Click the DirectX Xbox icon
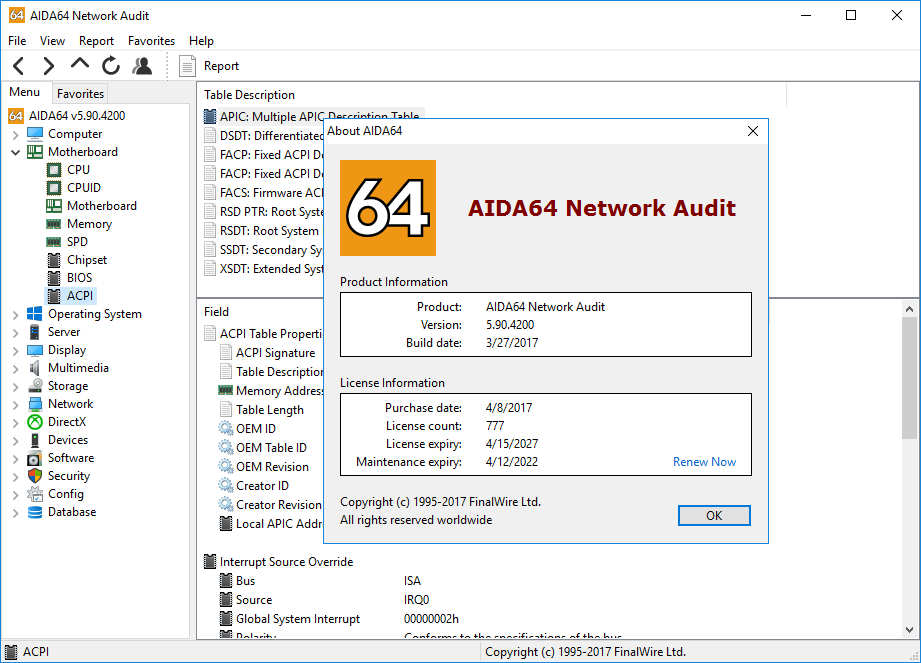The height and width of the screenshot is (663, 921). coord(35,422)
